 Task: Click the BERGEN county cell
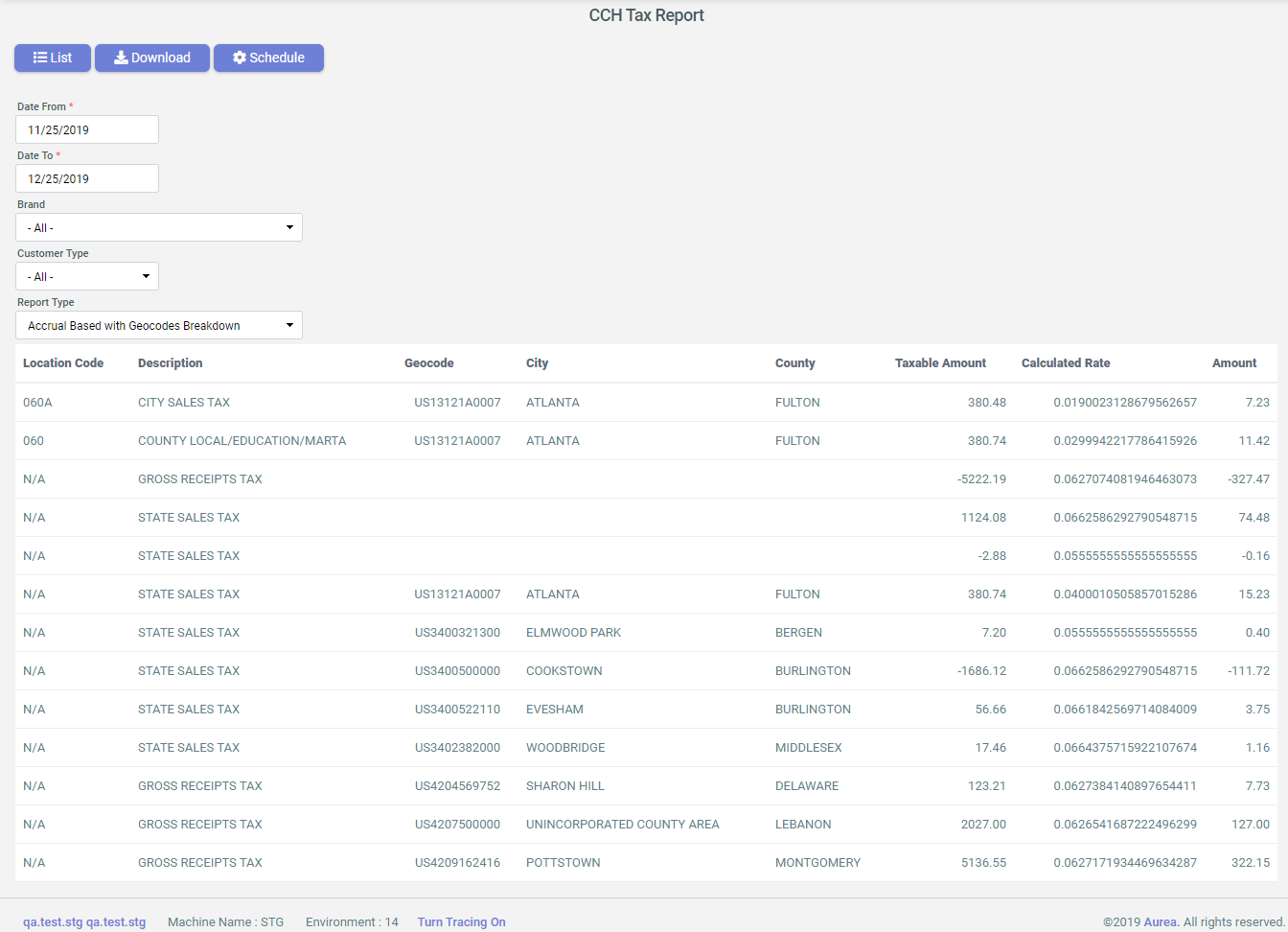coord(798,633)
